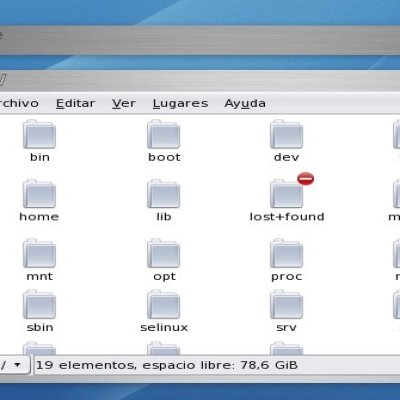Viewport: 400px width, 400px height.
Task: Click the 'srv' folder name label
Action: pyautogui.click(x=287, y=327)
